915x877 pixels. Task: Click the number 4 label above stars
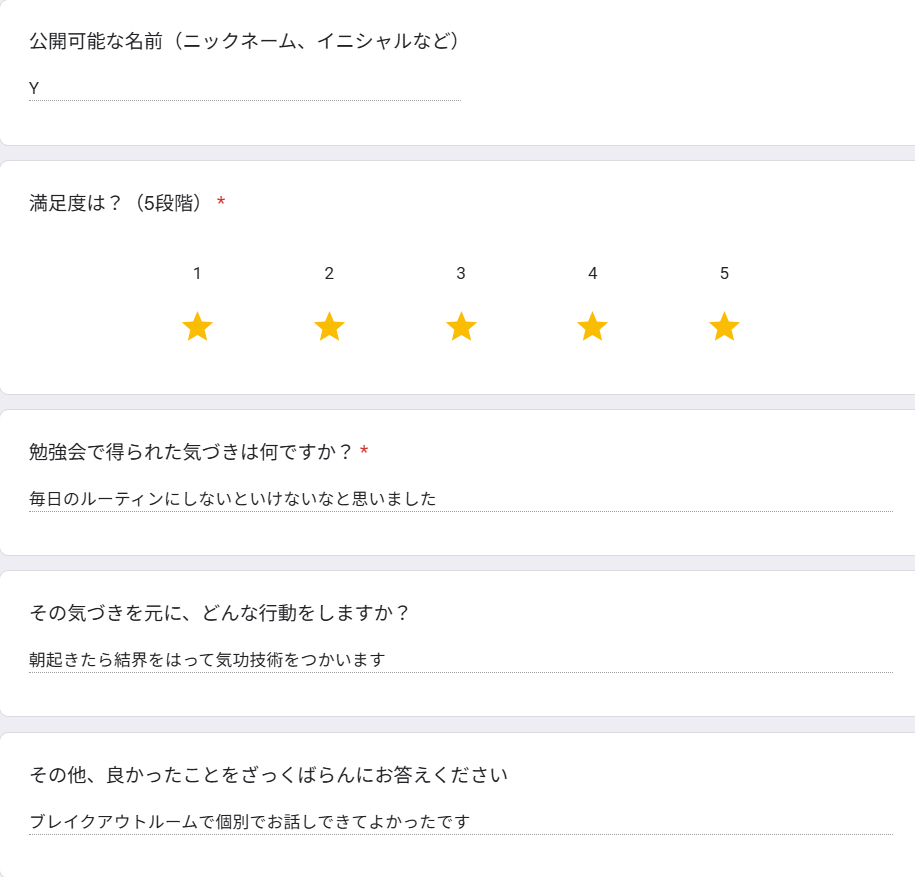(593, 273)
